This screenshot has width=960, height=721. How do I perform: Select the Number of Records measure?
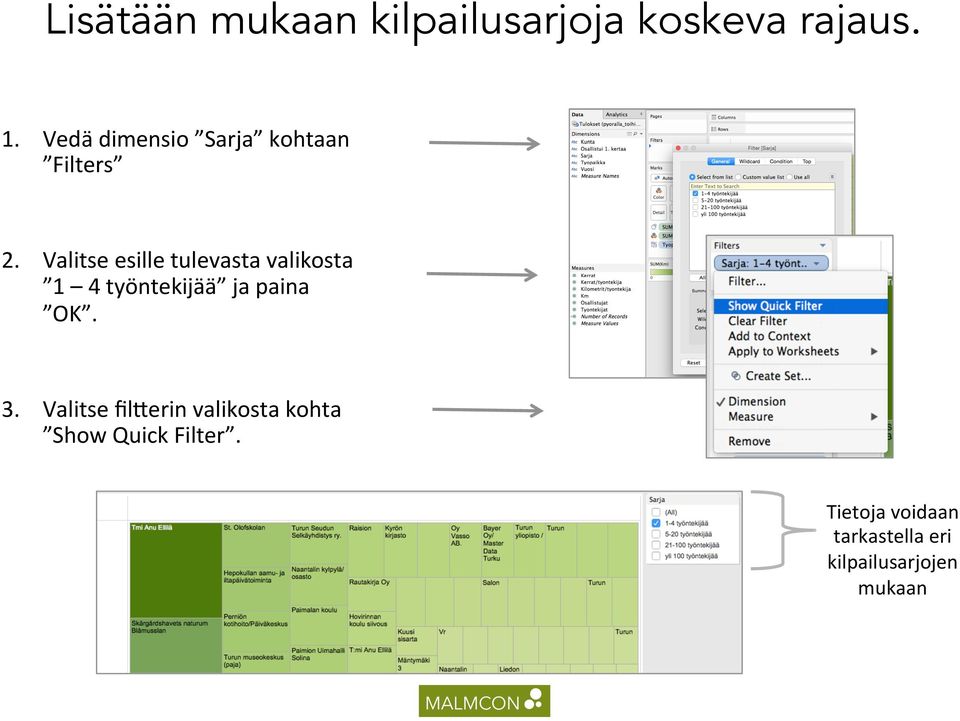(x=603, y=316)
